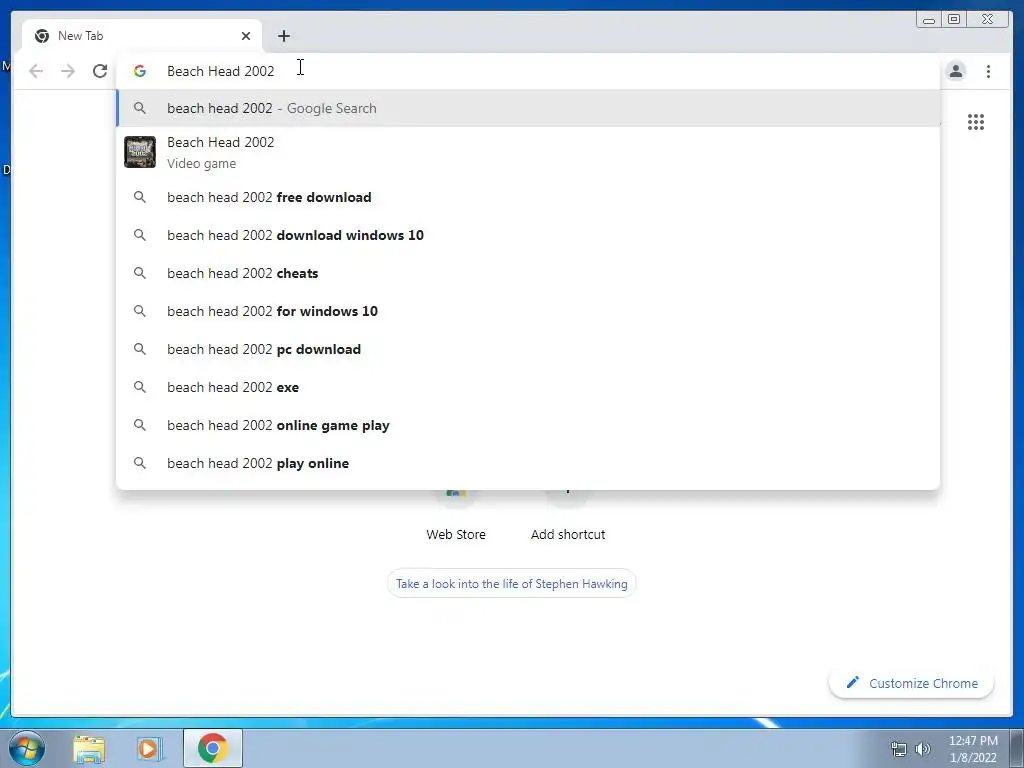Restore down the Chrome window
The height and width of the screenshot is (768, 1024).
tap(954, 20)
